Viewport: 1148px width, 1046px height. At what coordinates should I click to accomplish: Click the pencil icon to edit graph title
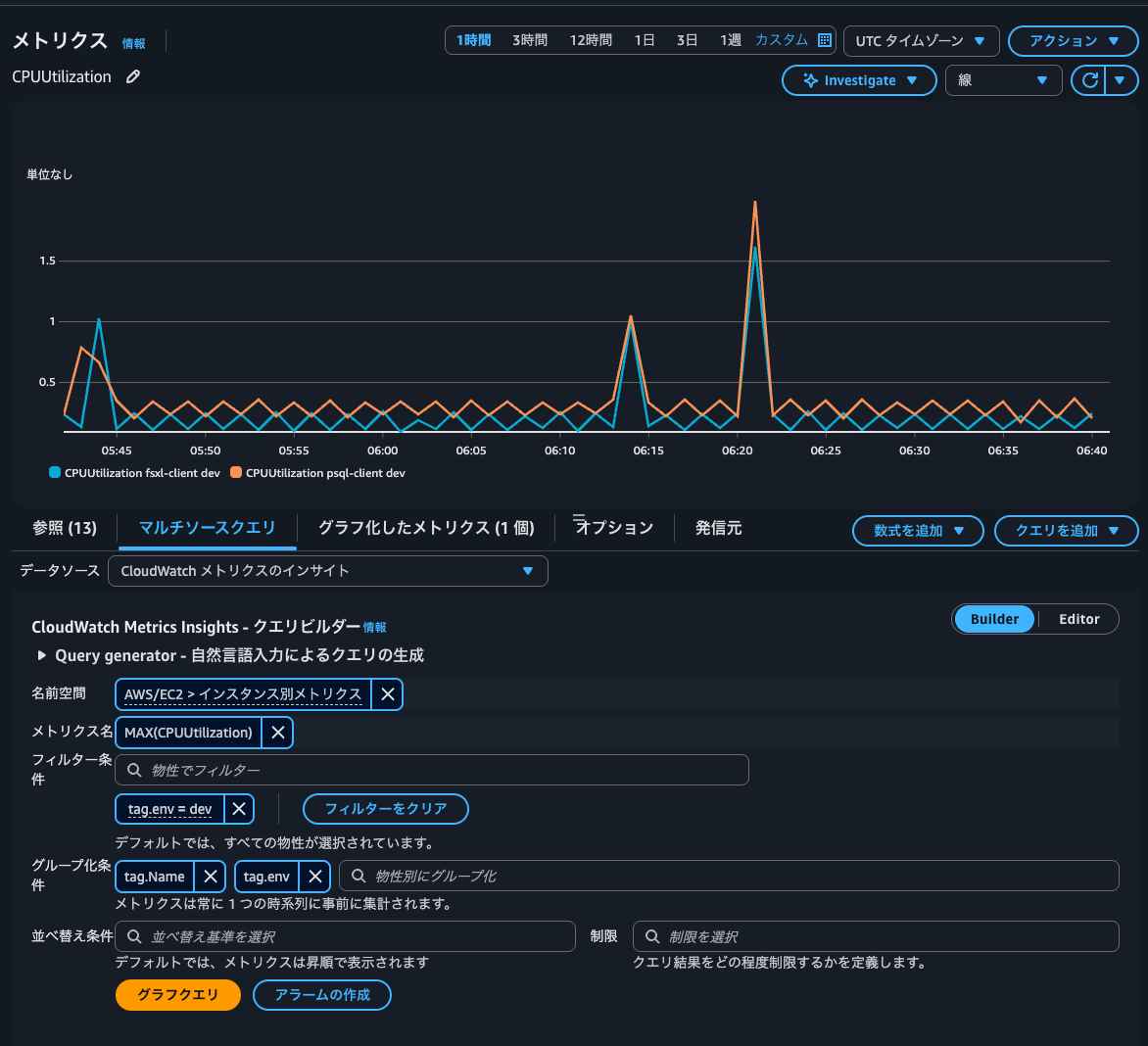(132, 76)
